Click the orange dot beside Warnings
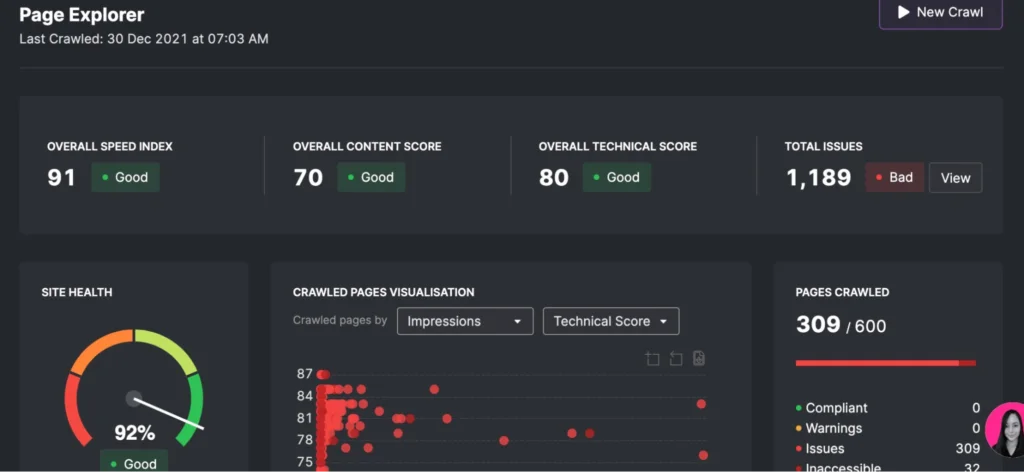 pos(798,429)
